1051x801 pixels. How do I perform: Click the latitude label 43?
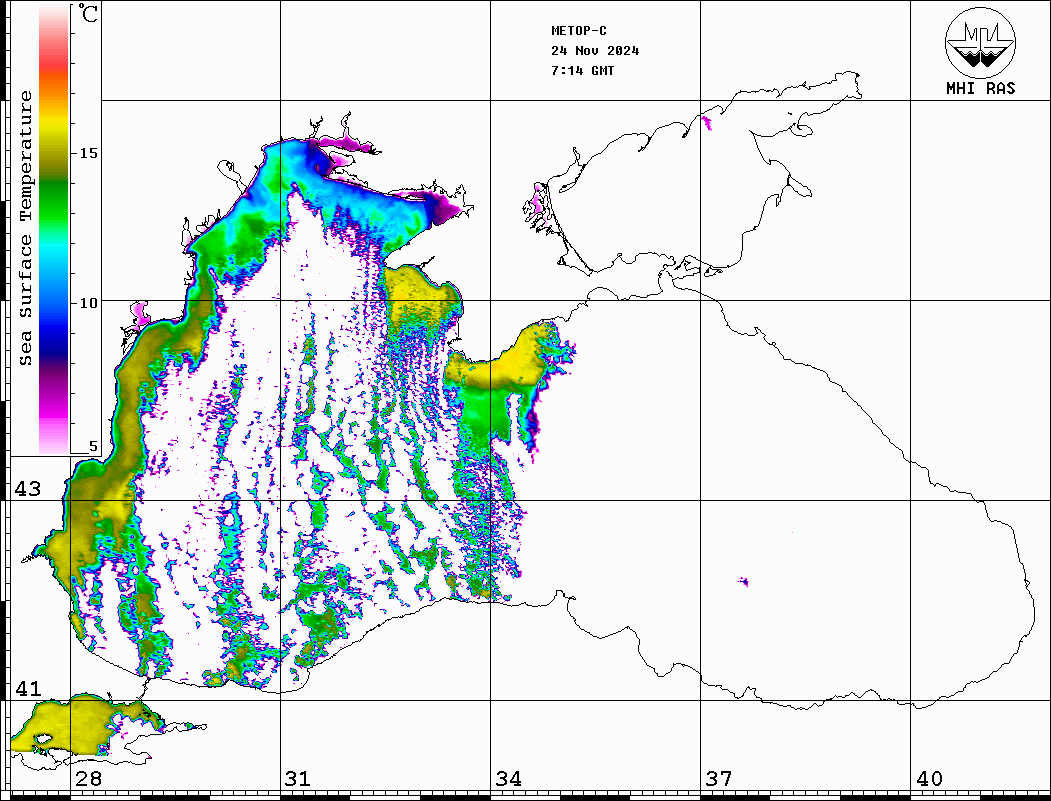28,489
